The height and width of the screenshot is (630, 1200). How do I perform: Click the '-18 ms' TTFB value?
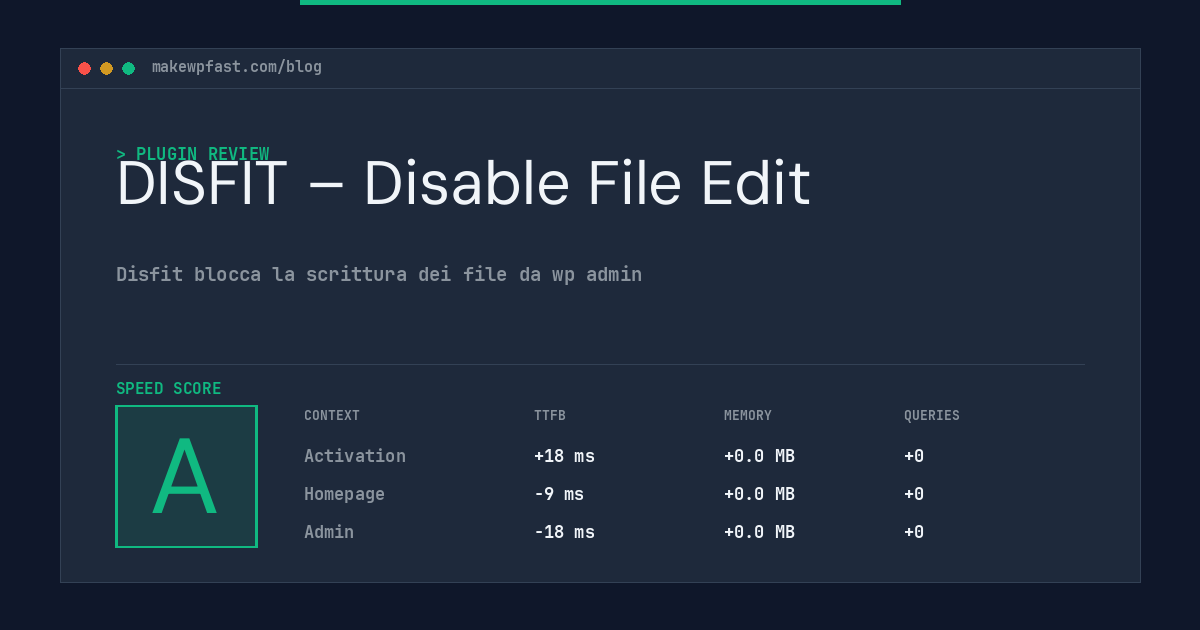tap(564, 532)
